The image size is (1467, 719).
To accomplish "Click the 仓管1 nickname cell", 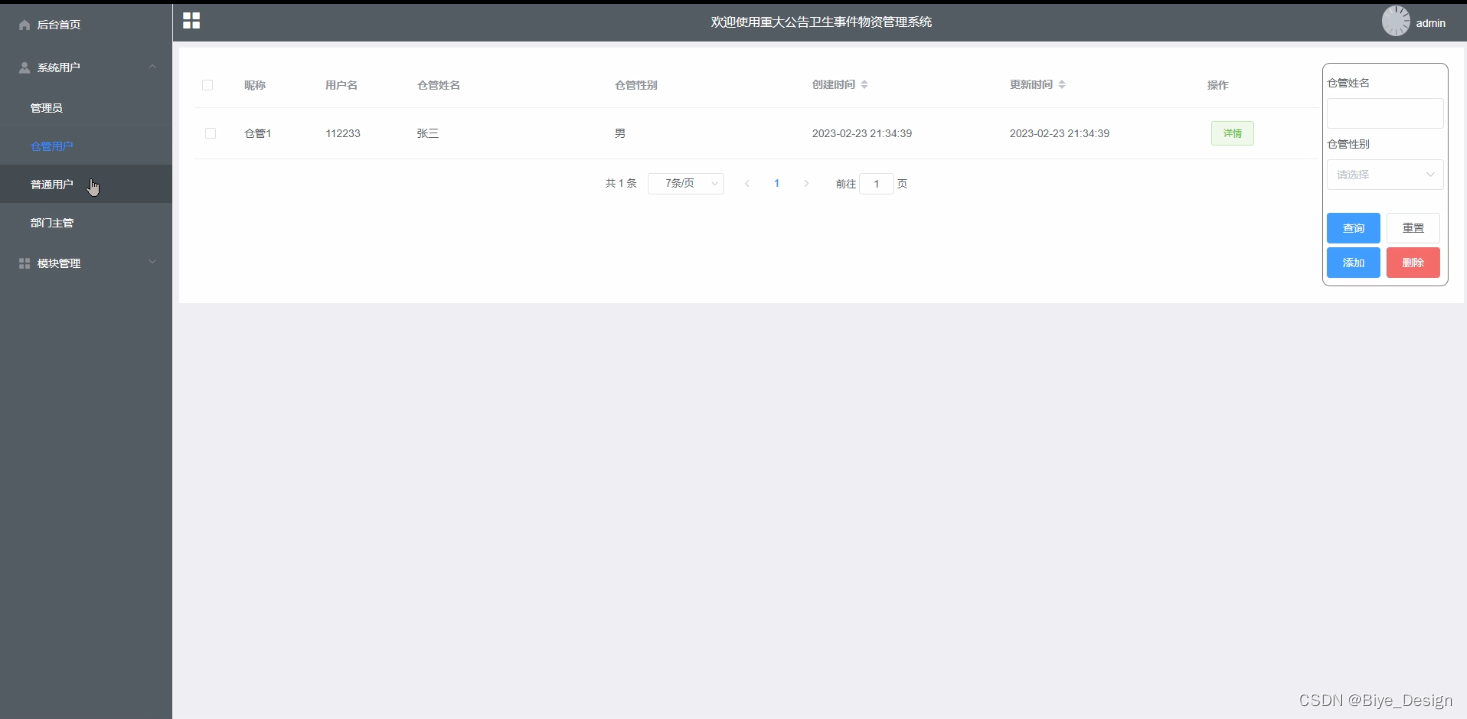I will (258, 133).
